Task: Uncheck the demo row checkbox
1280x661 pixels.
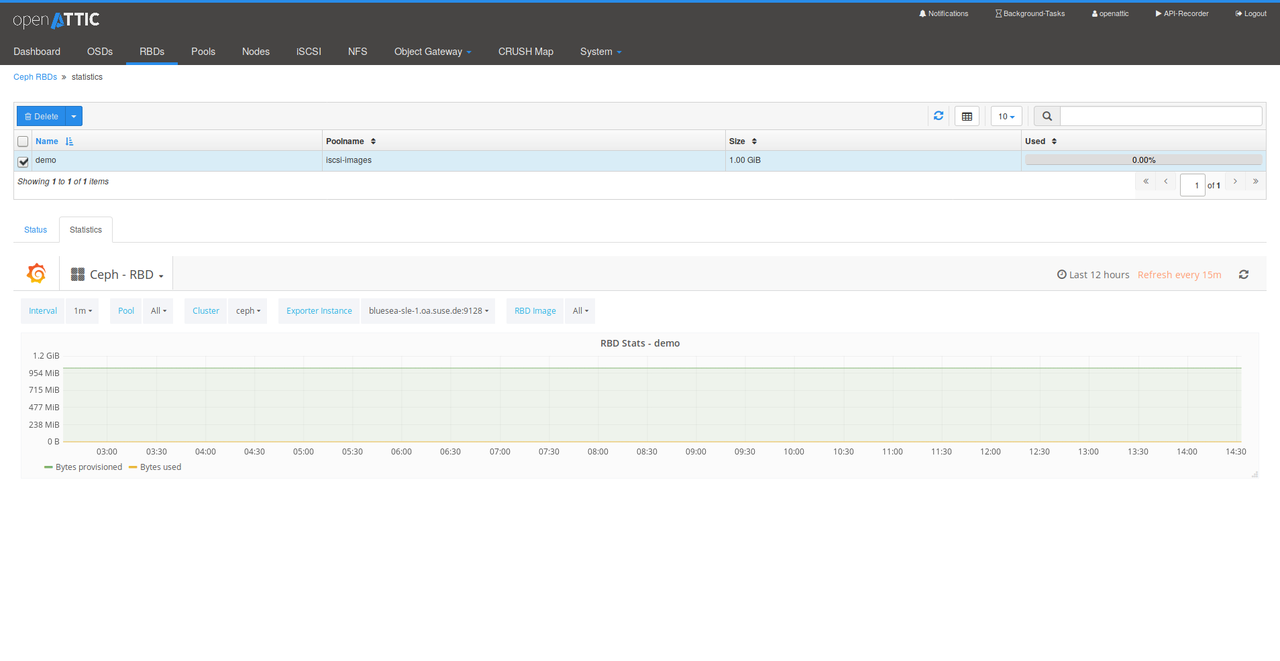Action: [x=23, y=161]
